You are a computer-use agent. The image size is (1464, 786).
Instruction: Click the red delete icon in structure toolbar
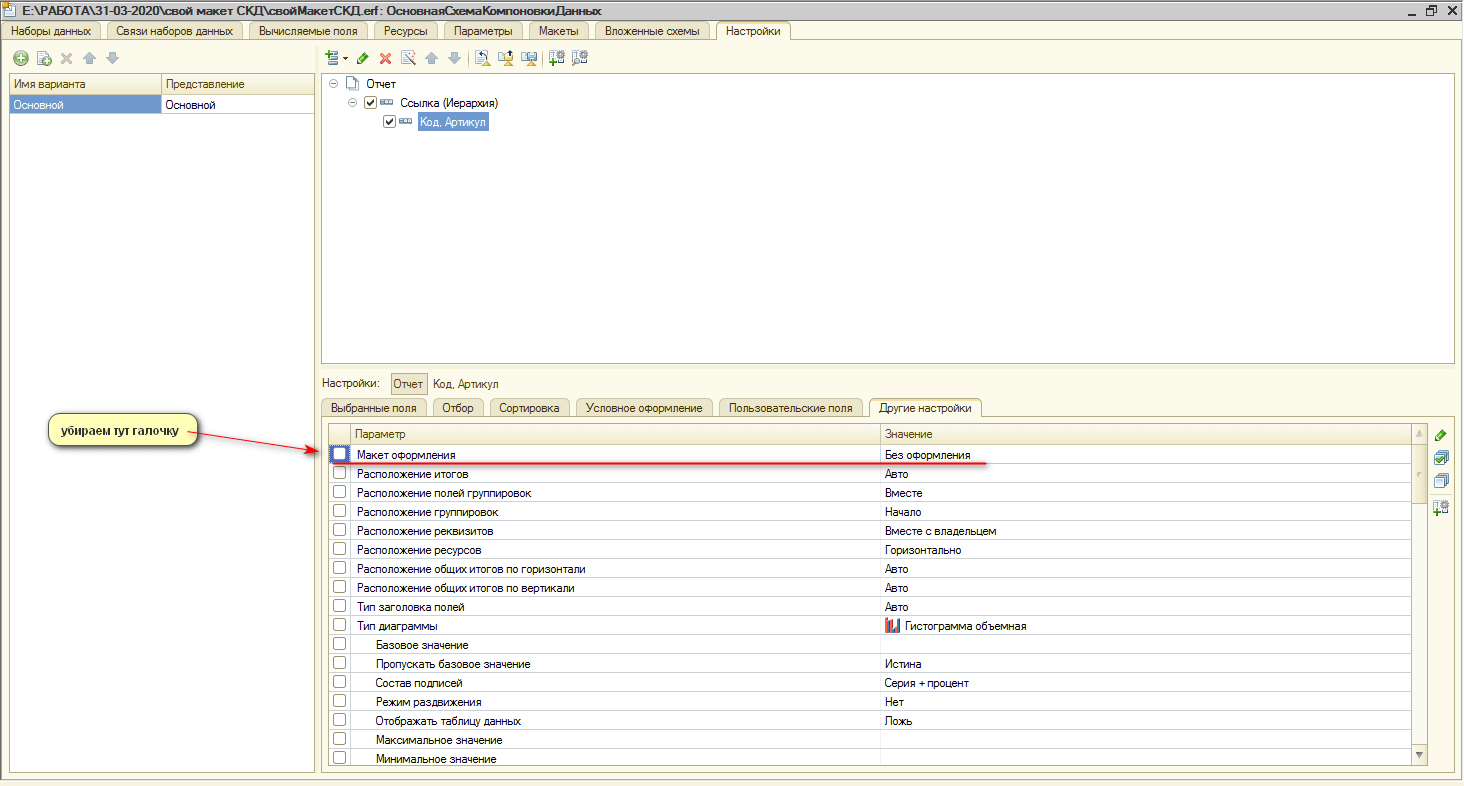385,59
